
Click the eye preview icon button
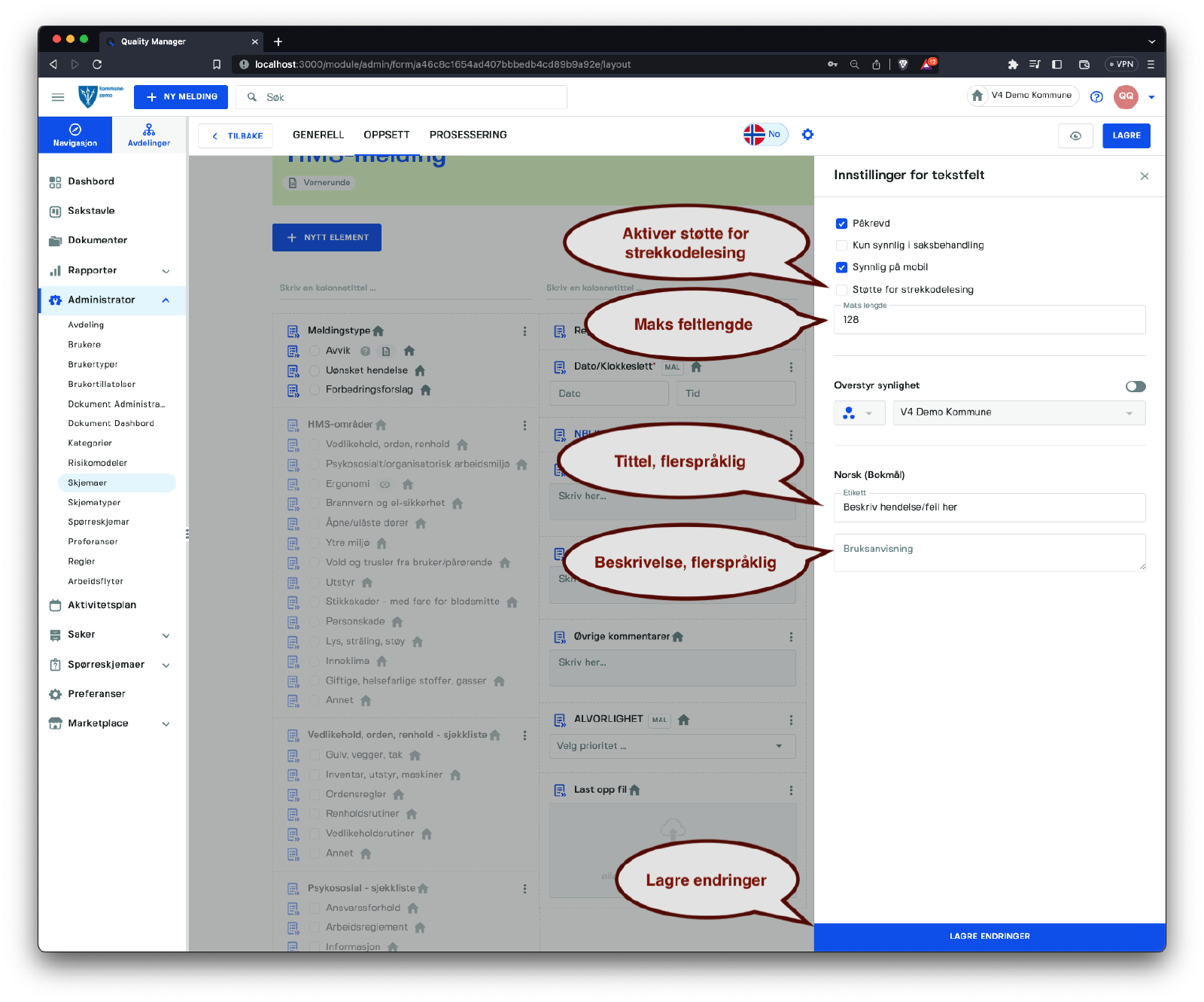tap(1075, 136)
